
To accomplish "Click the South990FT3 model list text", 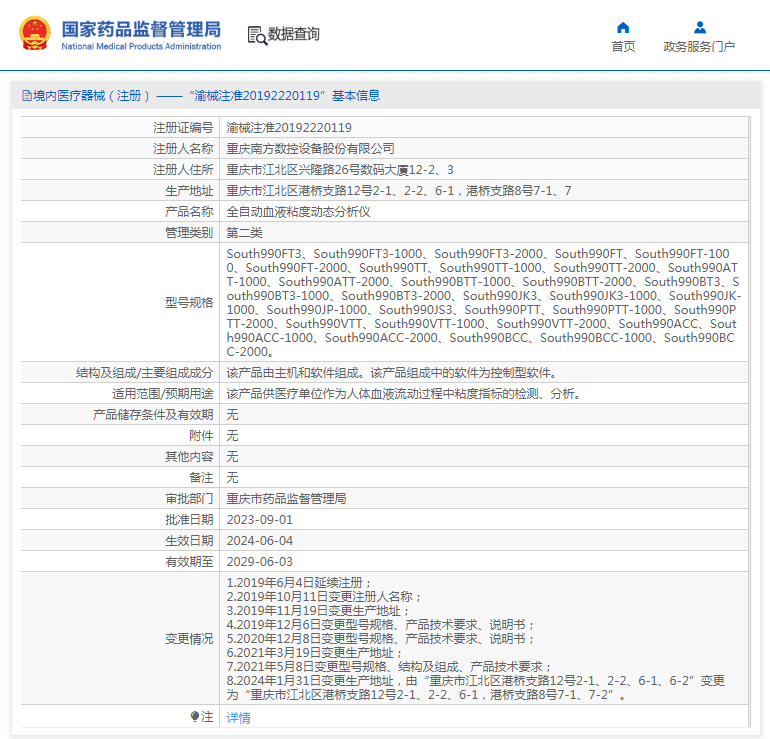I will pyautogui.click(x=483, y=302).
